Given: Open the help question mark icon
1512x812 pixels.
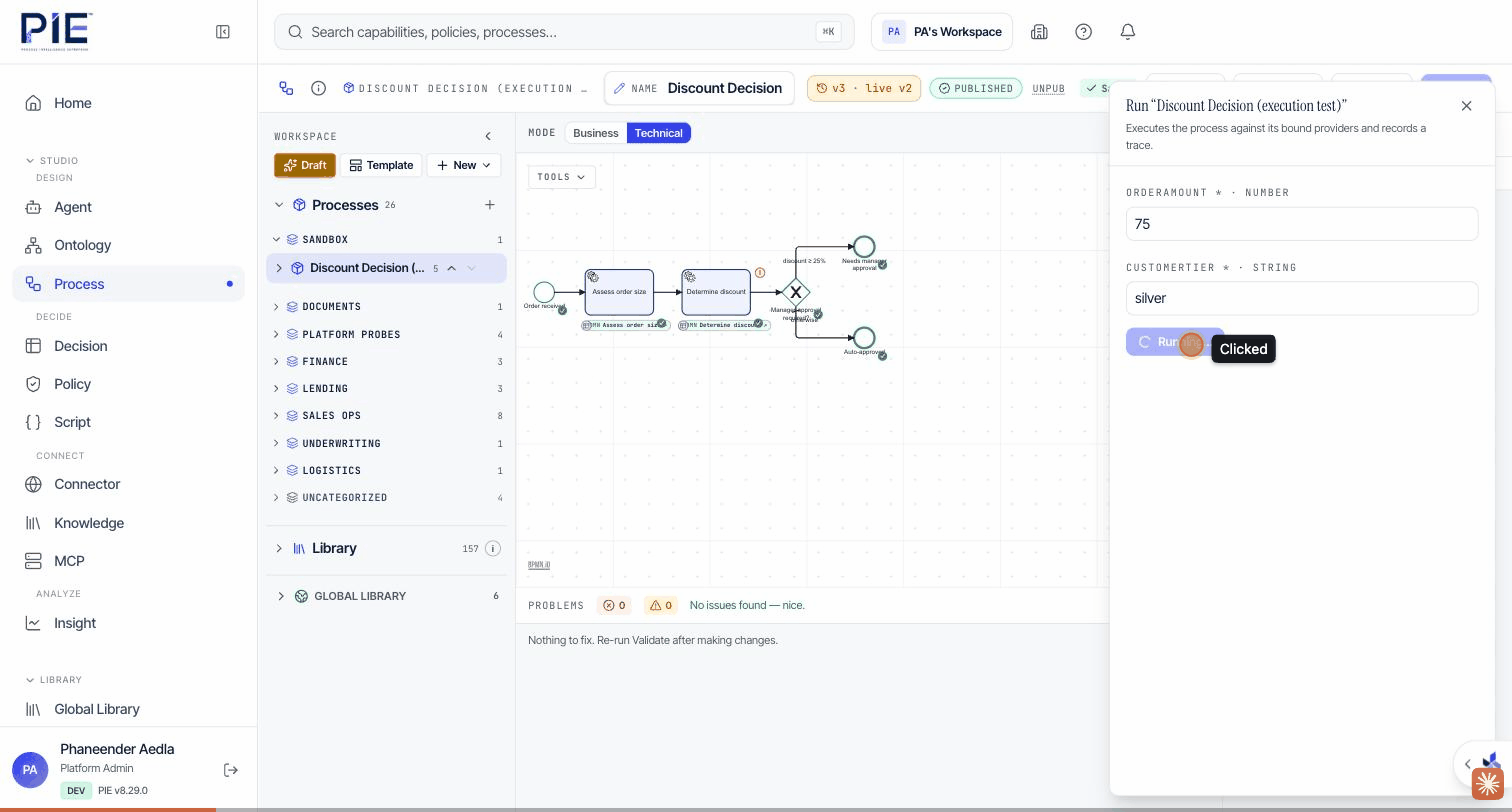Looking at the screenshot, I should (x=1083, y=32).
